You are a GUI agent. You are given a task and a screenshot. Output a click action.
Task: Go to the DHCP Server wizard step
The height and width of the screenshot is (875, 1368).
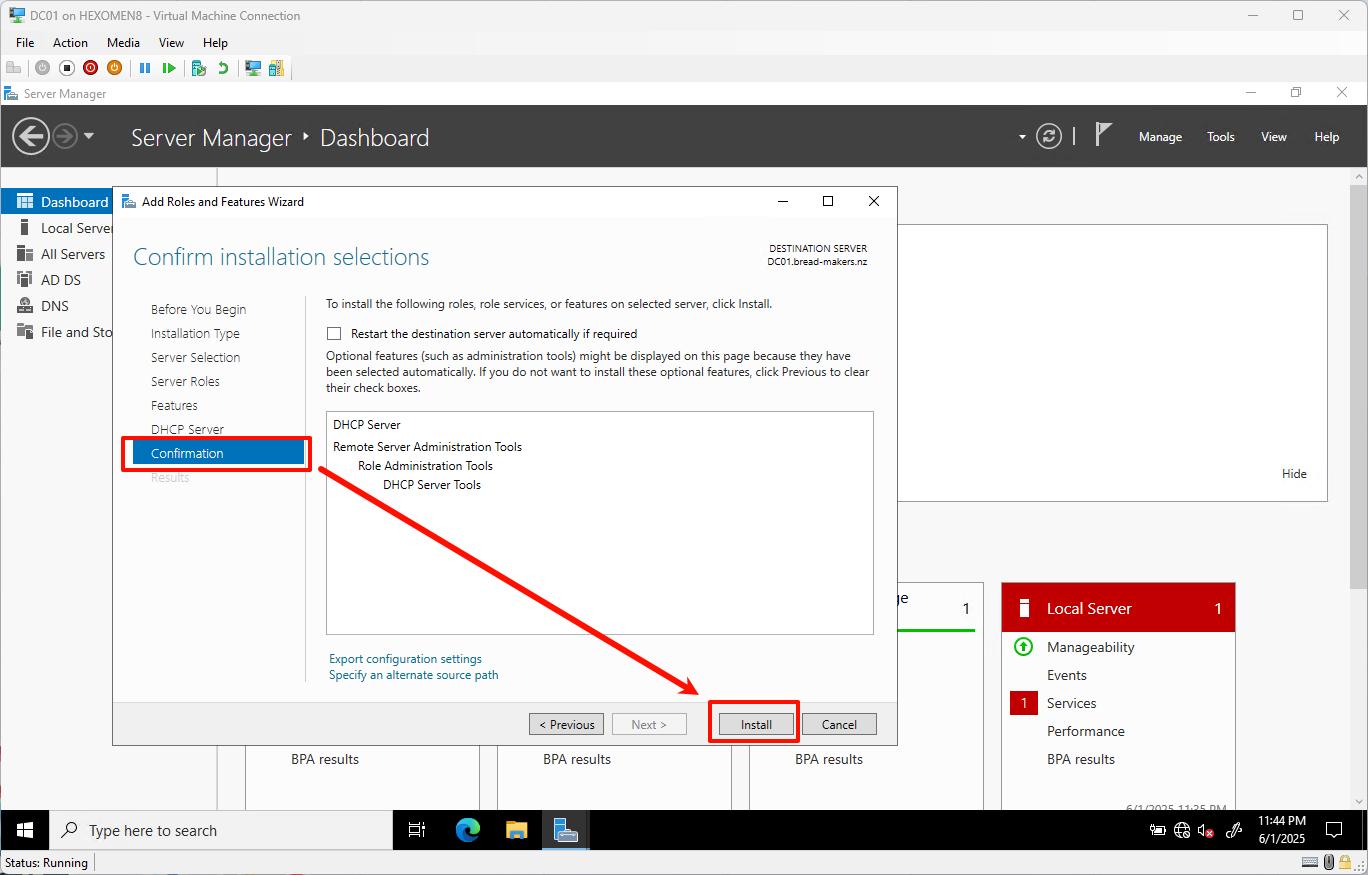pyautogui.click(x=187, y=430)
